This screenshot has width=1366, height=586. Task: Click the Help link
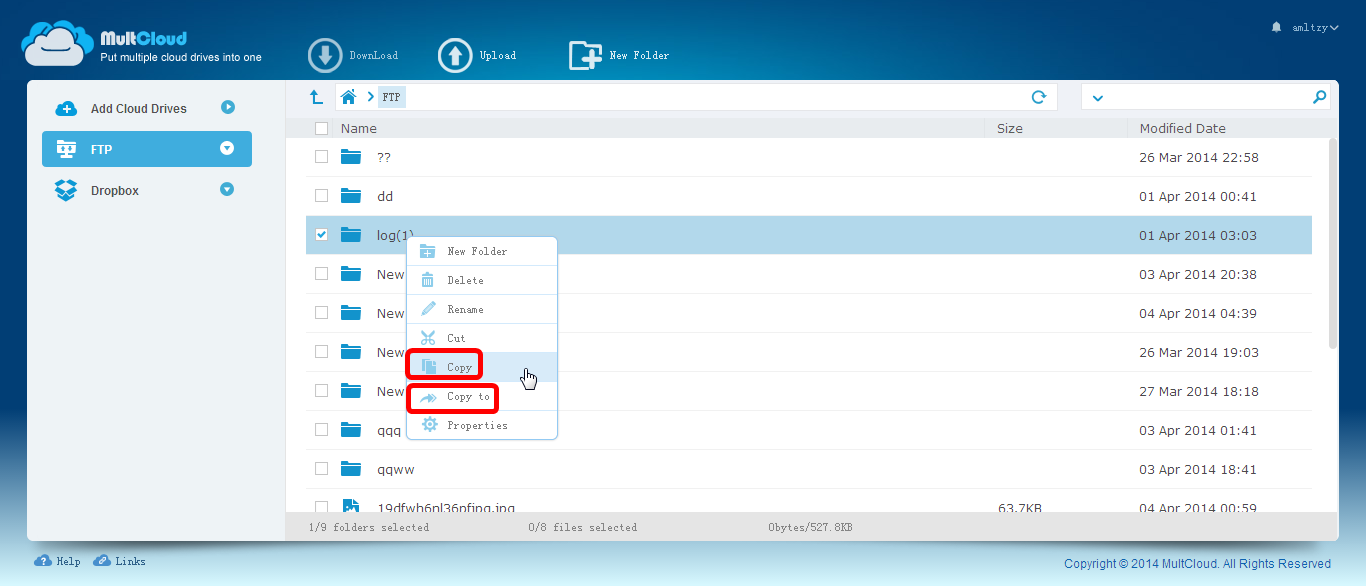[68, 562]
